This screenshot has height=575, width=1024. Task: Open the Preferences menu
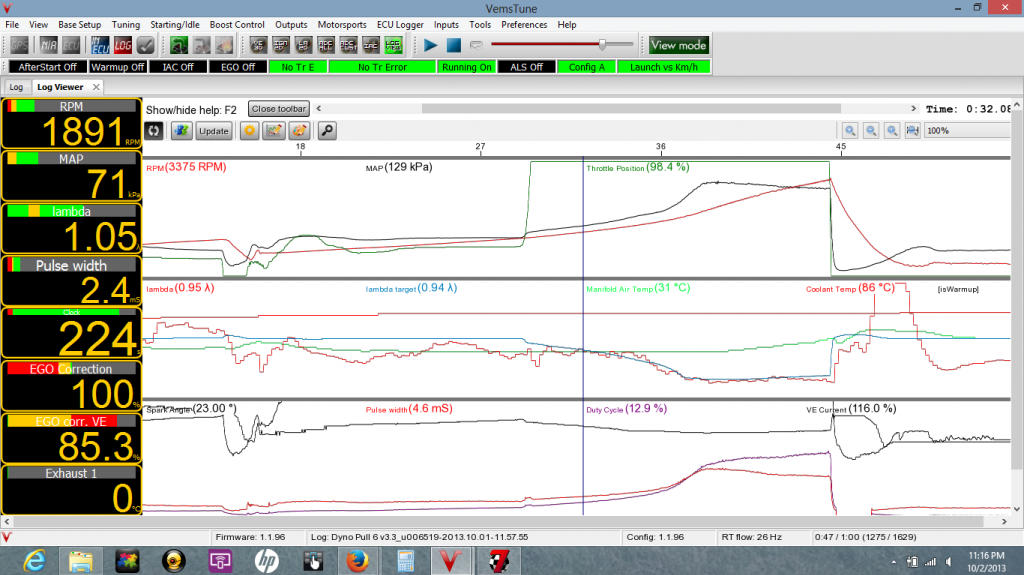coord(524,24)
